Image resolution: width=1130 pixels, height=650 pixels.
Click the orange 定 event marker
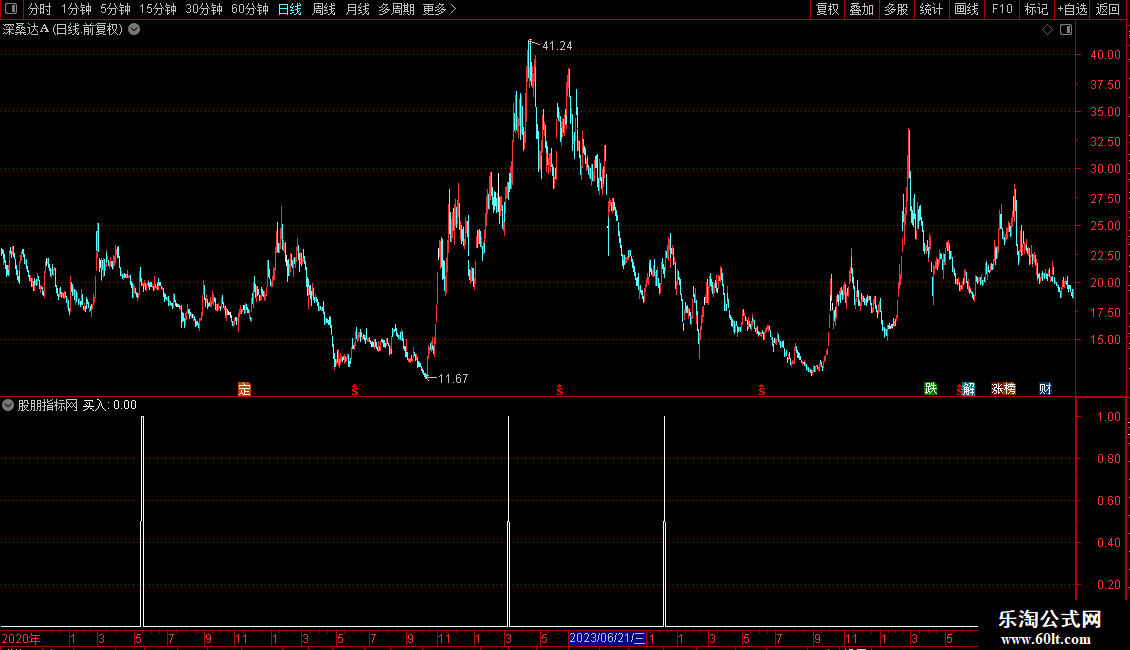244,389
